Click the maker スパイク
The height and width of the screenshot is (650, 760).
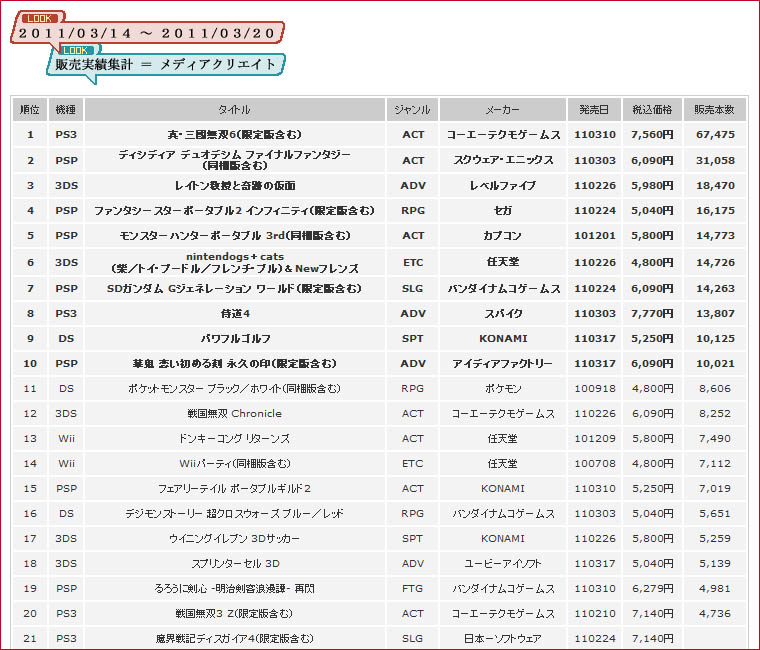coord(503,314)
